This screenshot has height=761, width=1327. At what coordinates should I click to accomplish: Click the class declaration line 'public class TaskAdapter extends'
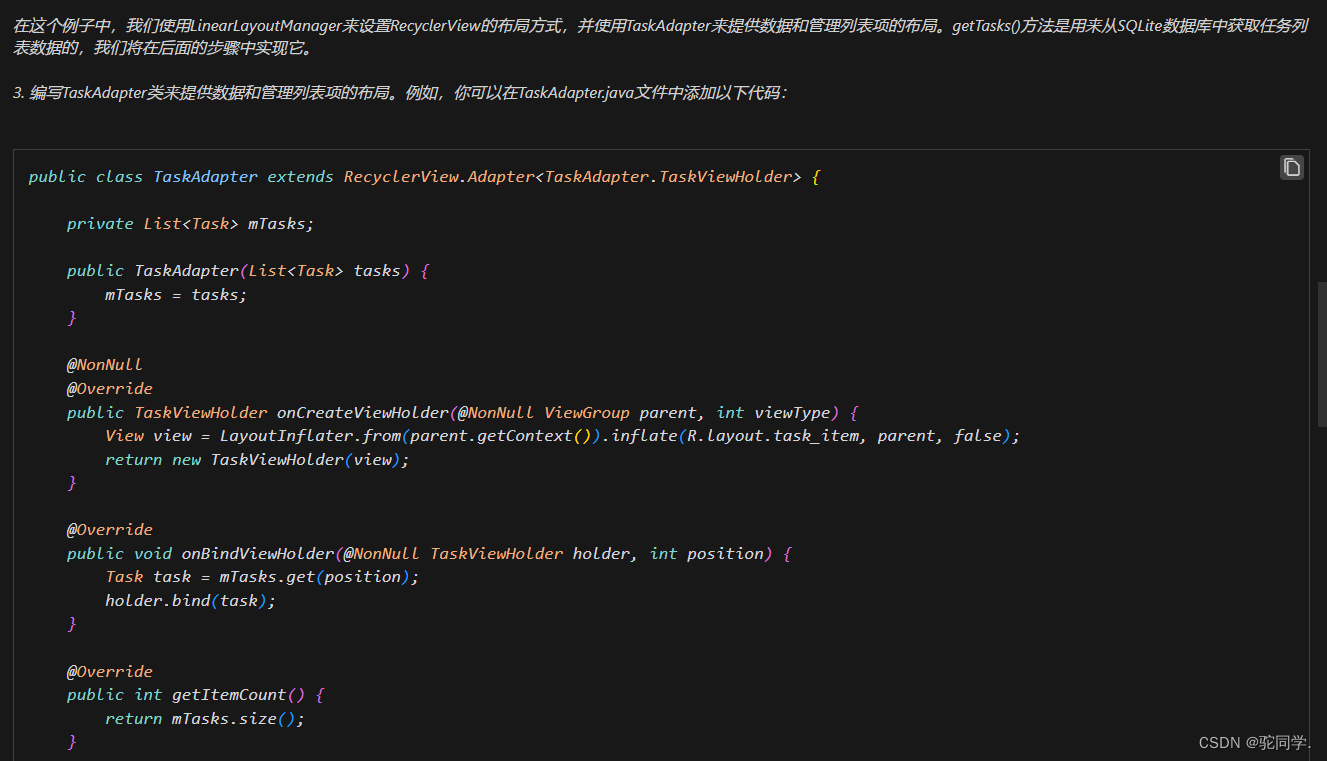tap(424, 177)
